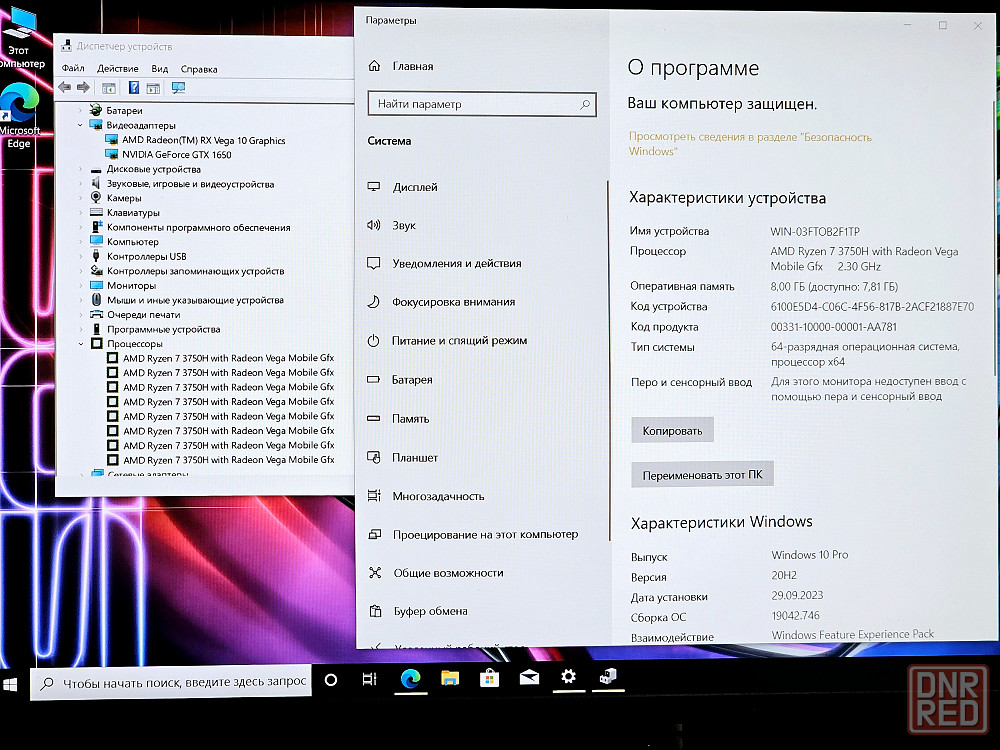Open the Звук settings section

(391, 225)
